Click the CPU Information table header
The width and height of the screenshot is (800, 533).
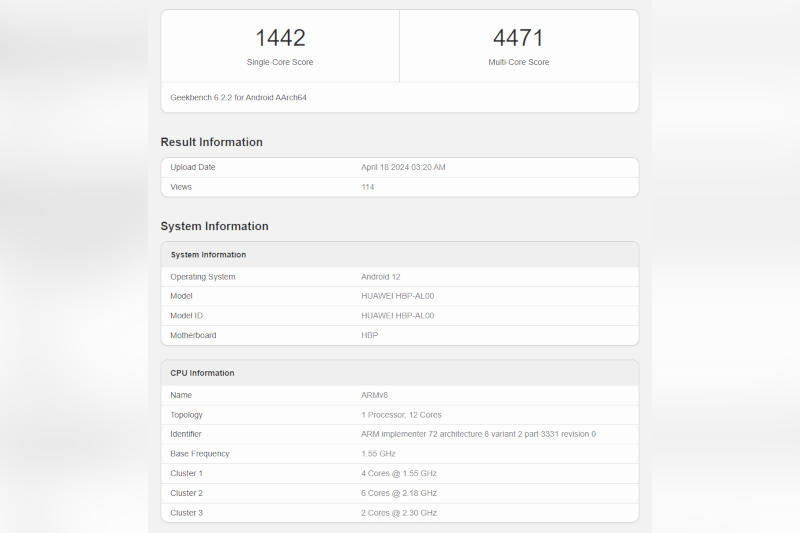(x=202, y=373)
